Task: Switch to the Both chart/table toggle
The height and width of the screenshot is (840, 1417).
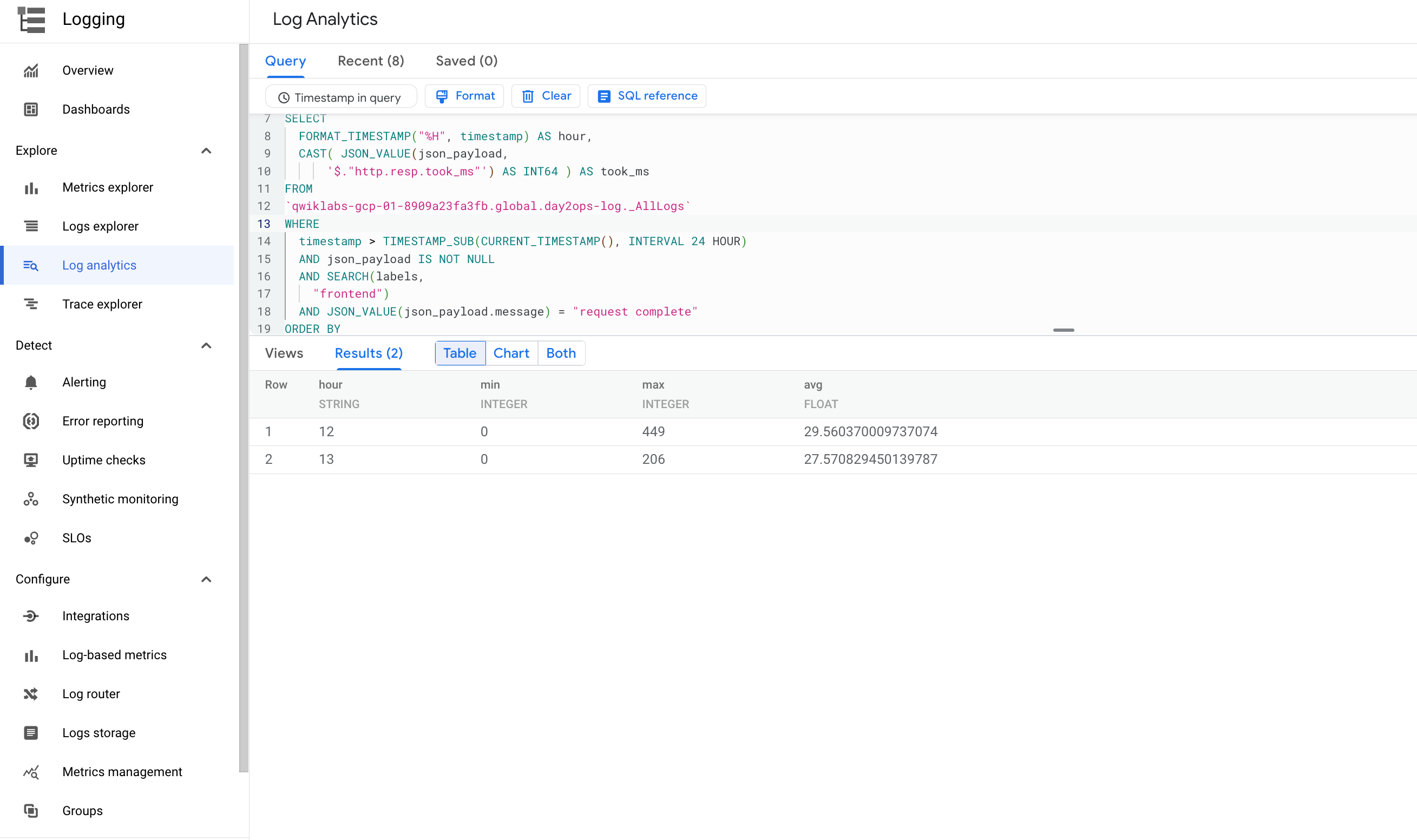Action: [561, 353]
